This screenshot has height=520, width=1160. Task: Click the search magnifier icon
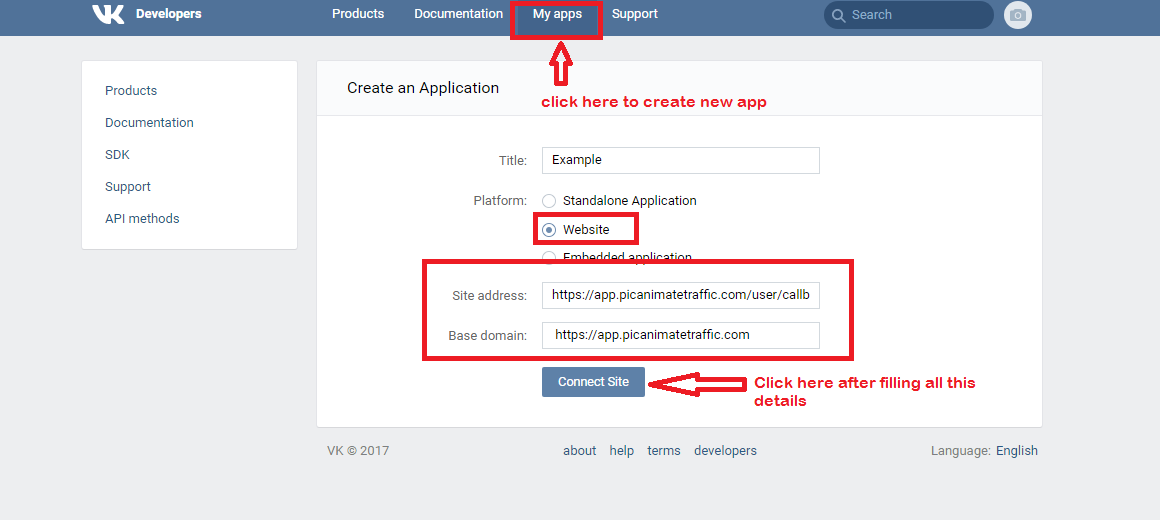coord(837,15)
